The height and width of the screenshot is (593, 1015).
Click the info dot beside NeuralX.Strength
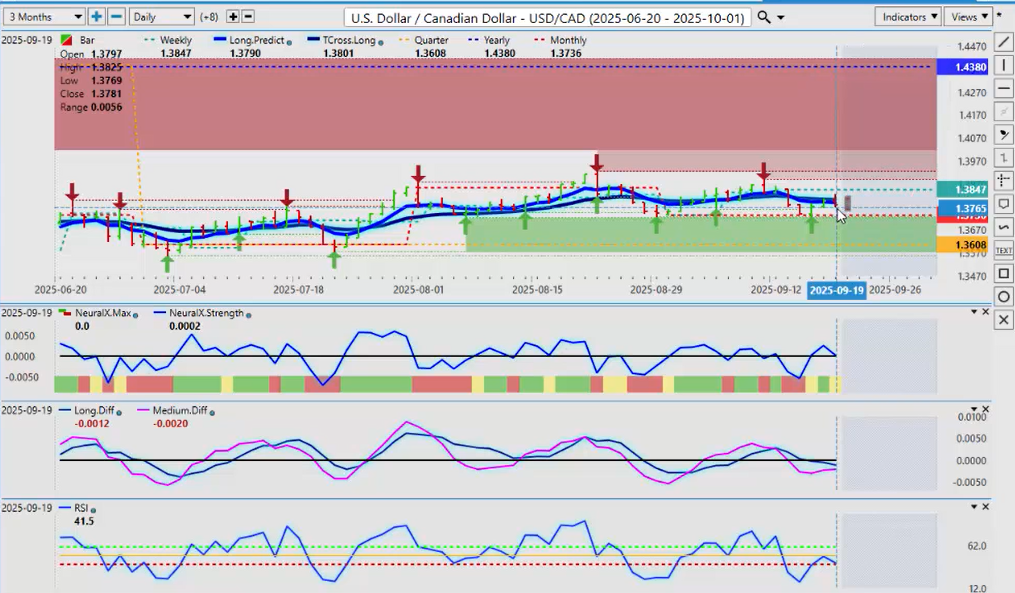(249, 315)
